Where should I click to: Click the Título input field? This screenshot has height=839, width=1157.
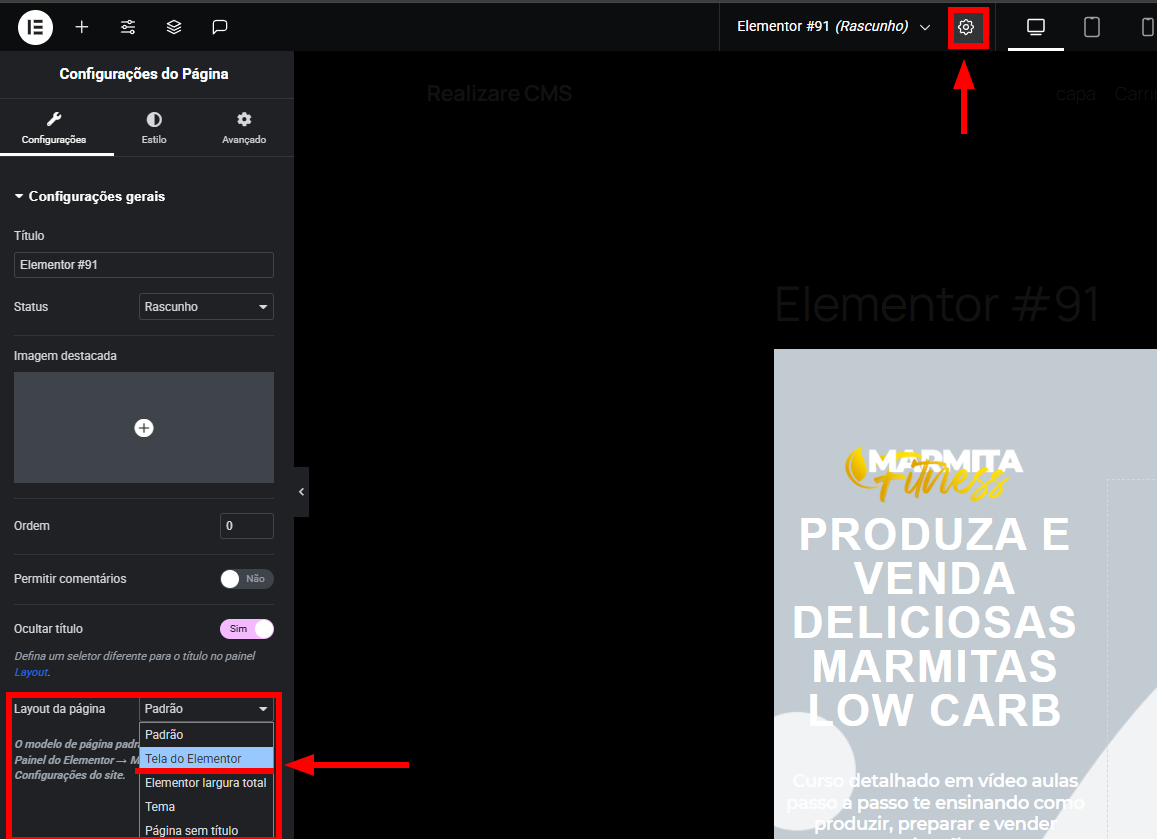pyautogui.click(x=144, y=265)
